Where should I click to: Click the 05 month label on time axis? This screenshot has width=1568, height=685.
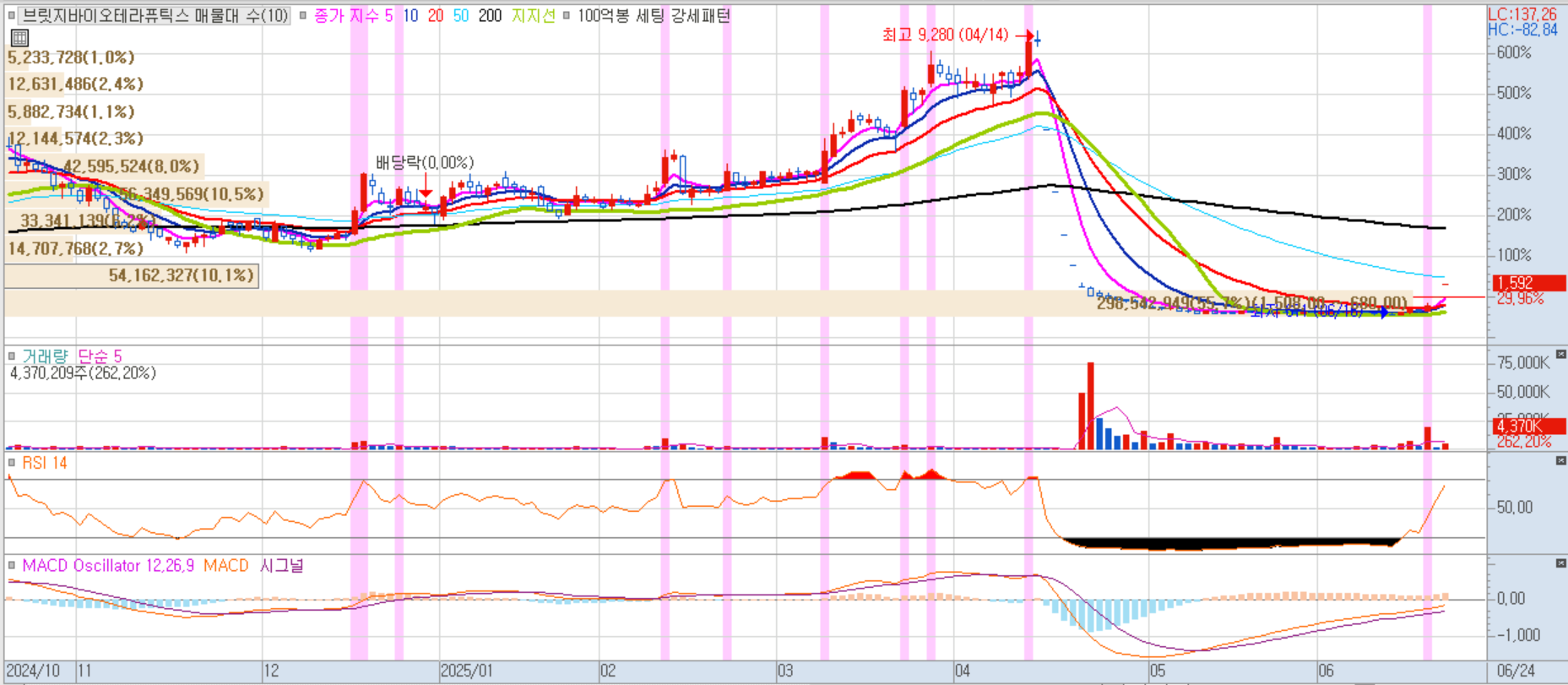point(1158,671)
